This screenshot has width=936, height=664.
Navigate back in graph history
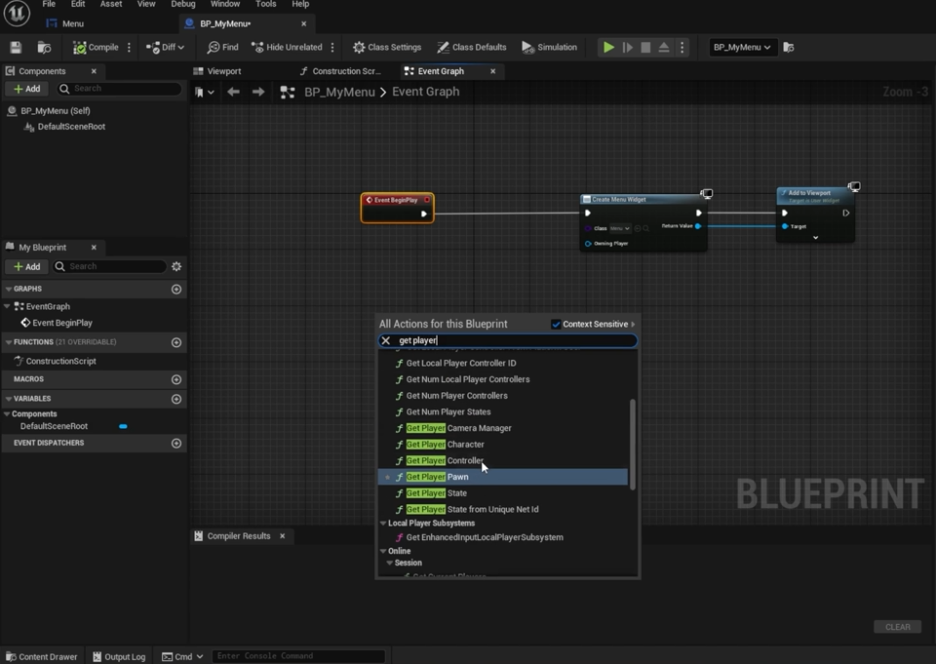coord(233,92)
